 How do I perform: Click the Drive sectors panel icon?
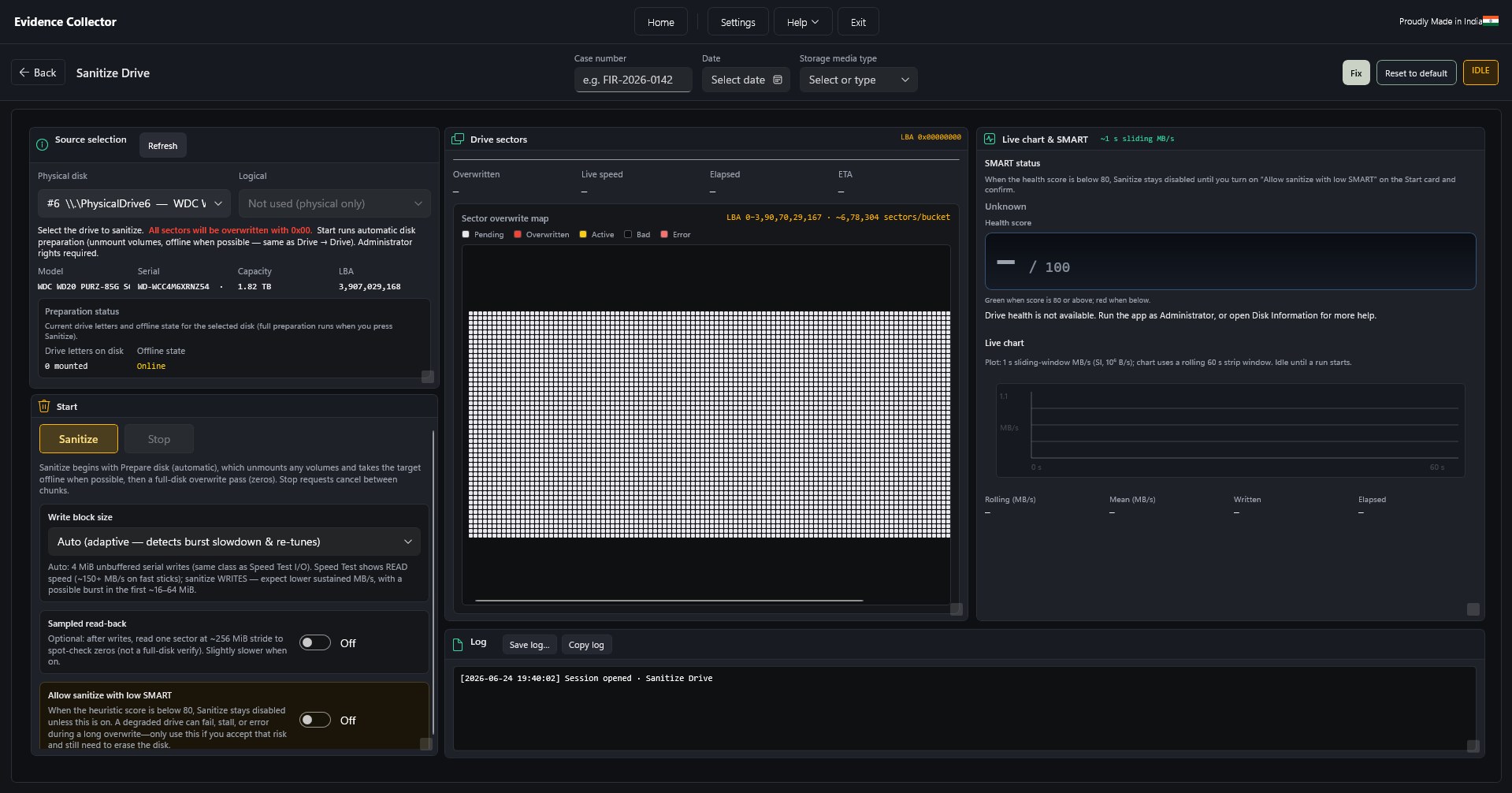tap(458, 140)
